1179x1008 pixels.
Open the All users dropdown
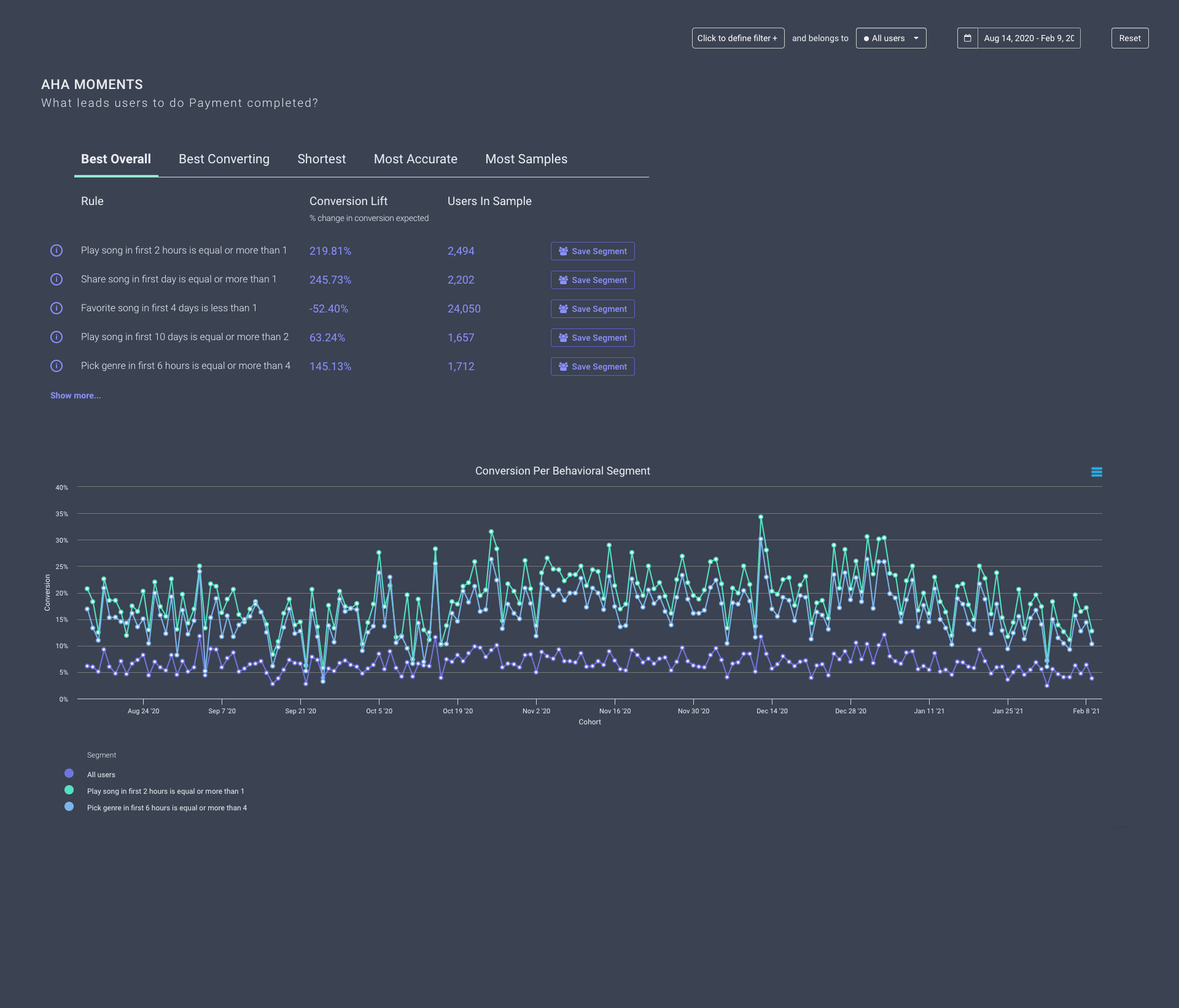(891, 38)
